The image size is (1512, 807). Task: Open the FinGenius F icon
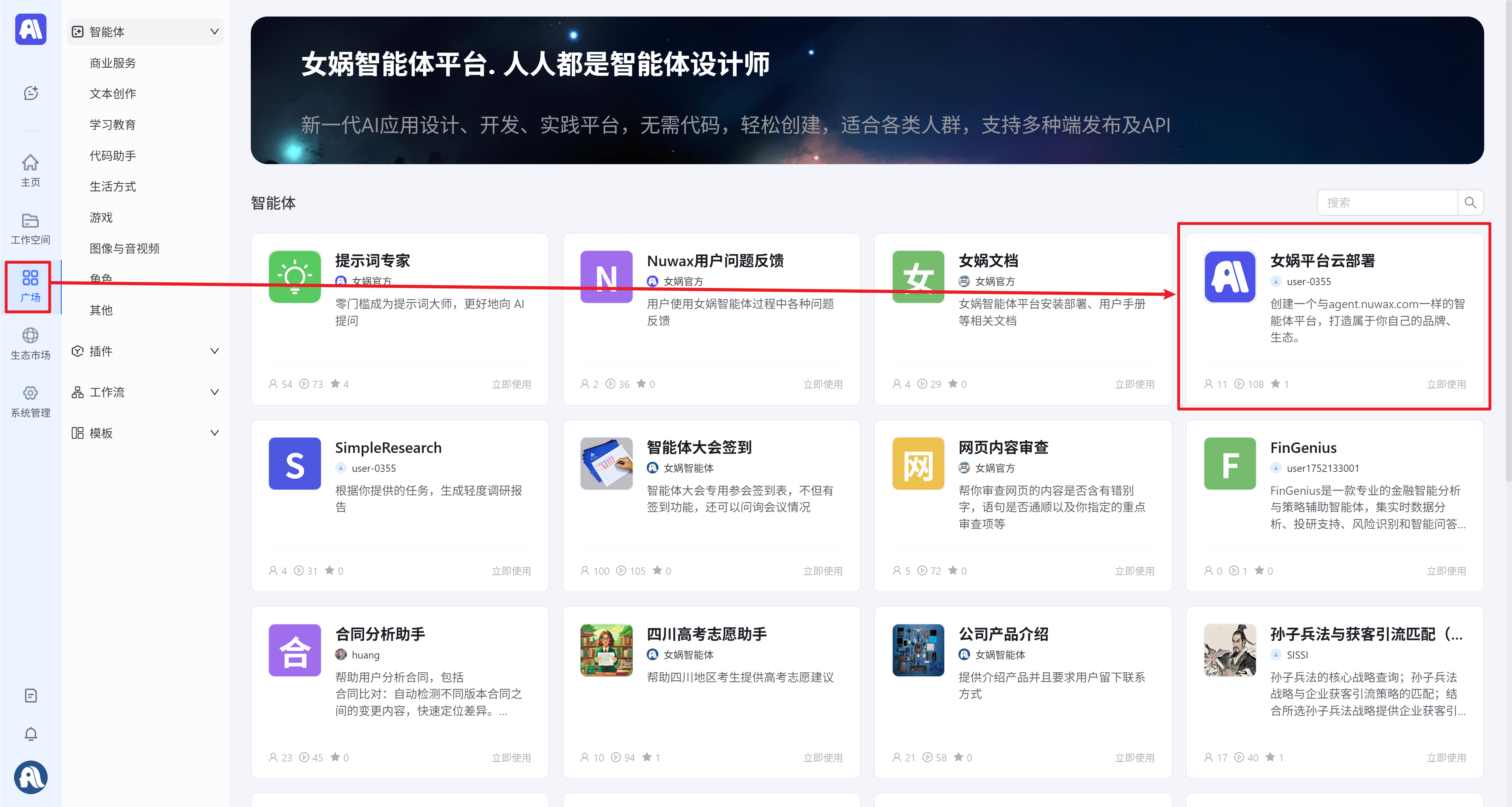point(1230,463)
